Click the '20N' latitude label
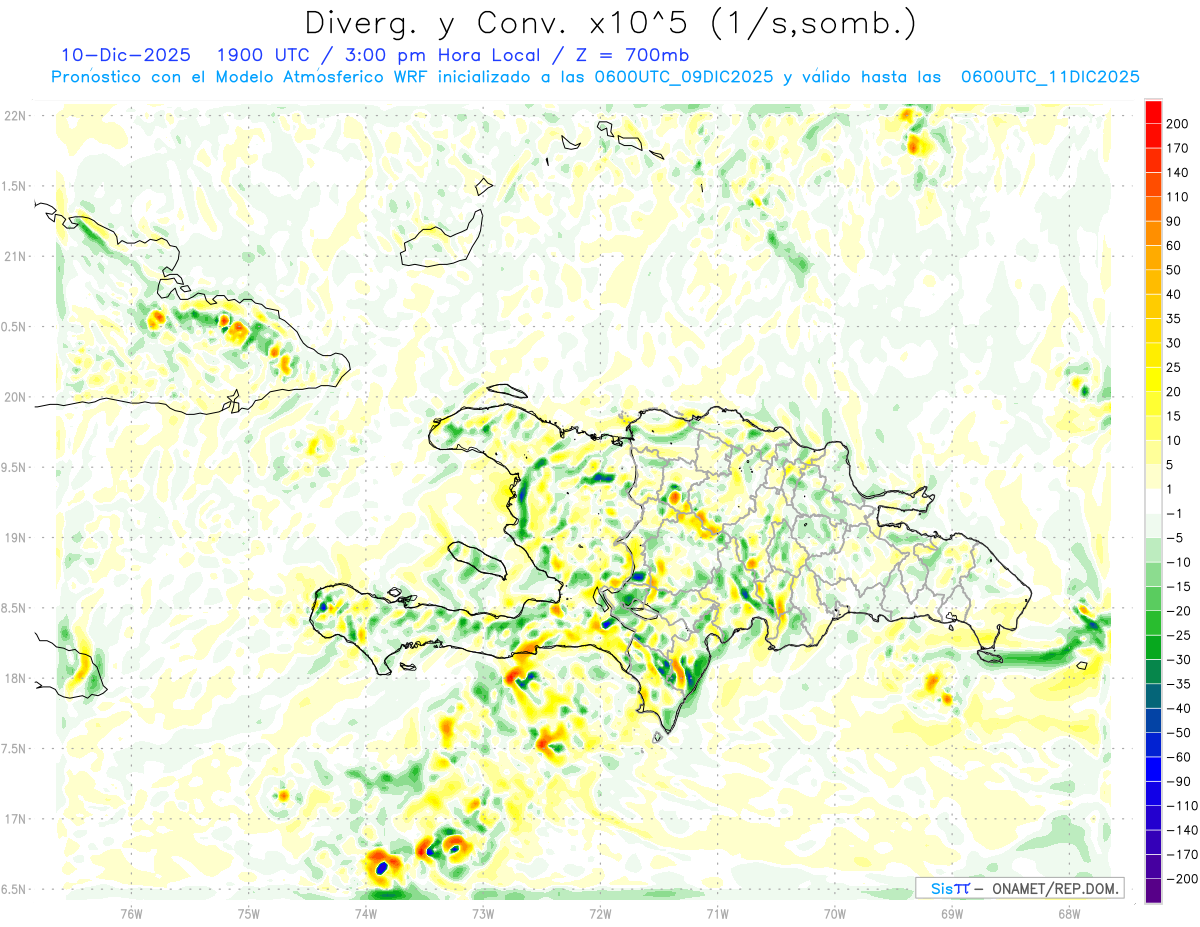 tap(15, 397)
